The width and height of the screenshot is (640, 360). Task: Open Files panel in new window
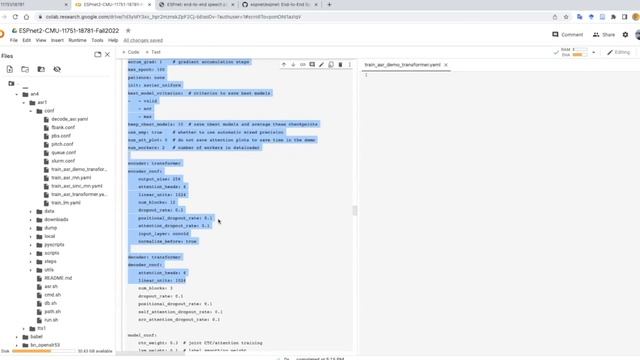98,54
